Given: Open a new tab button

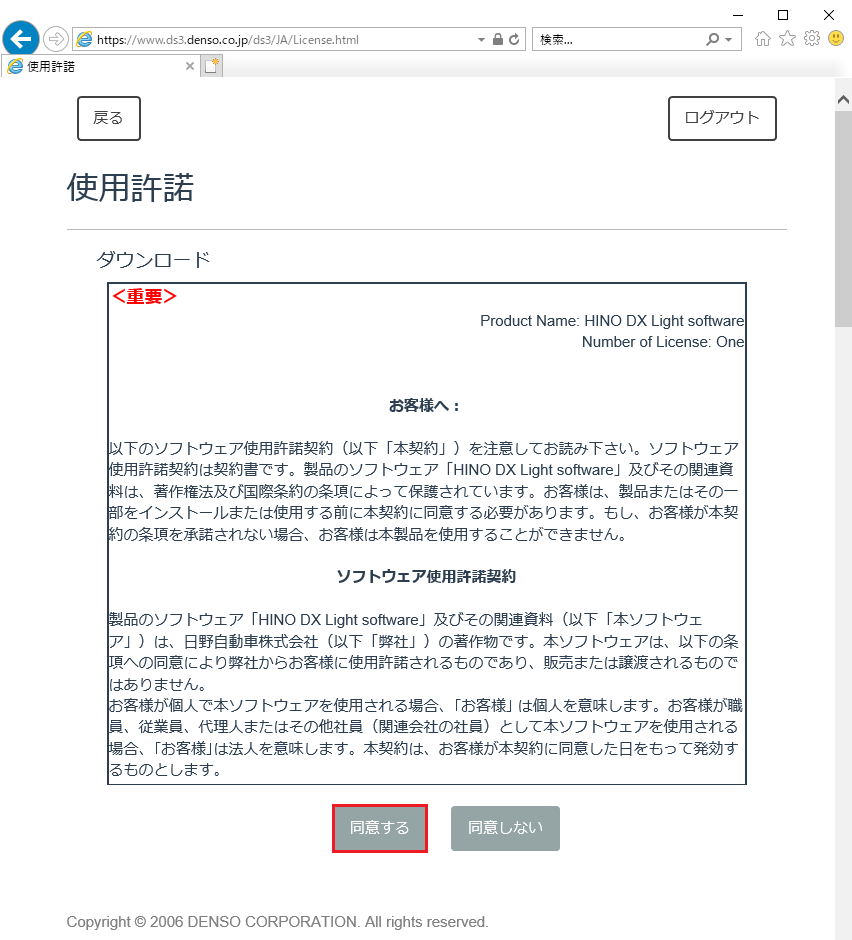Looking at the screenshot, I should tap(211, 66).
